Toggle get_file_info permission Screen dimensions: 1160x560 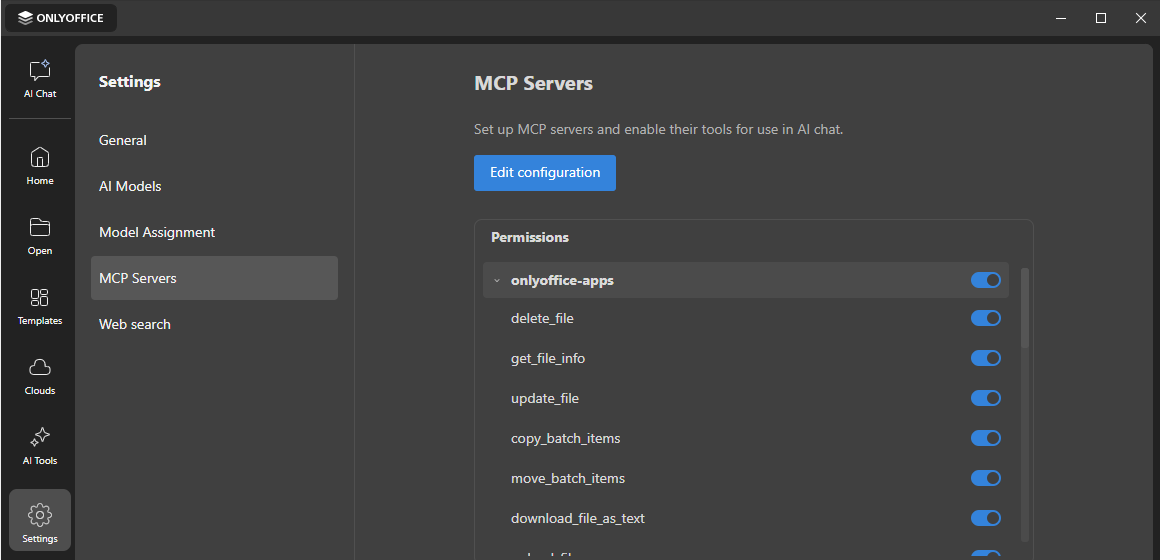point(985,358)
